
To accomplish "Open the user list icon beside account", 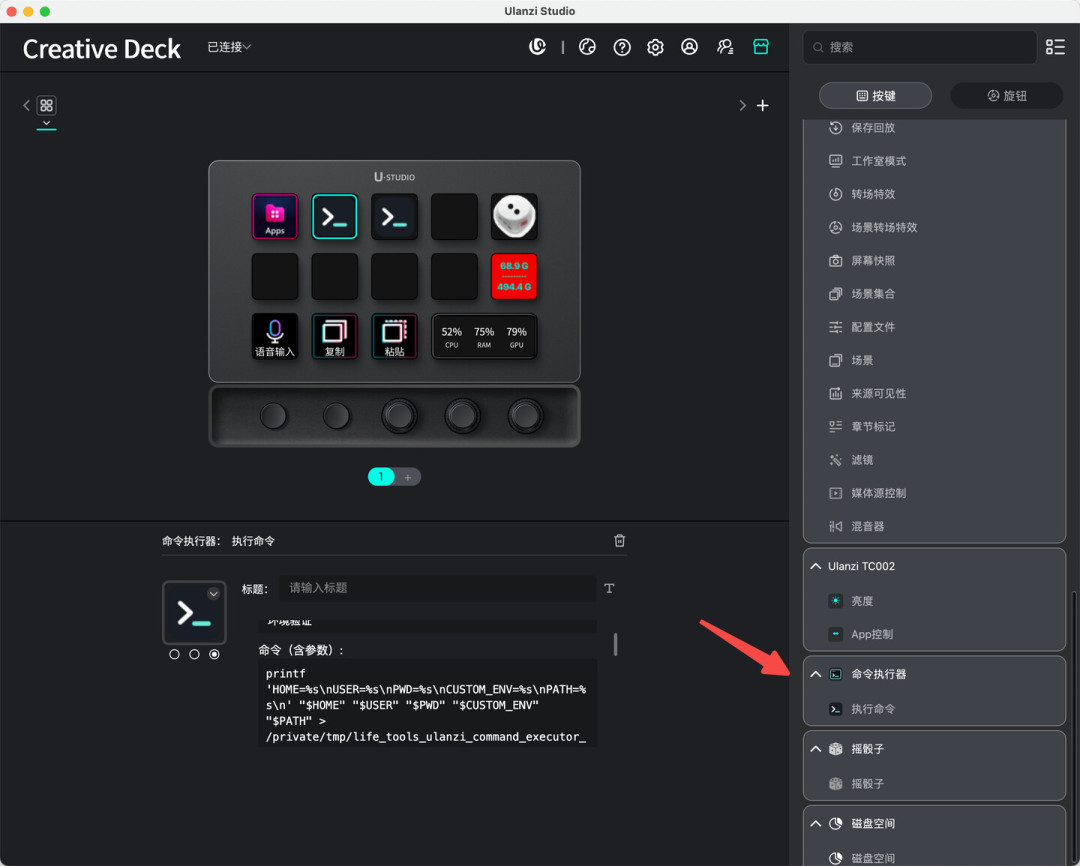I will point(725,47).
